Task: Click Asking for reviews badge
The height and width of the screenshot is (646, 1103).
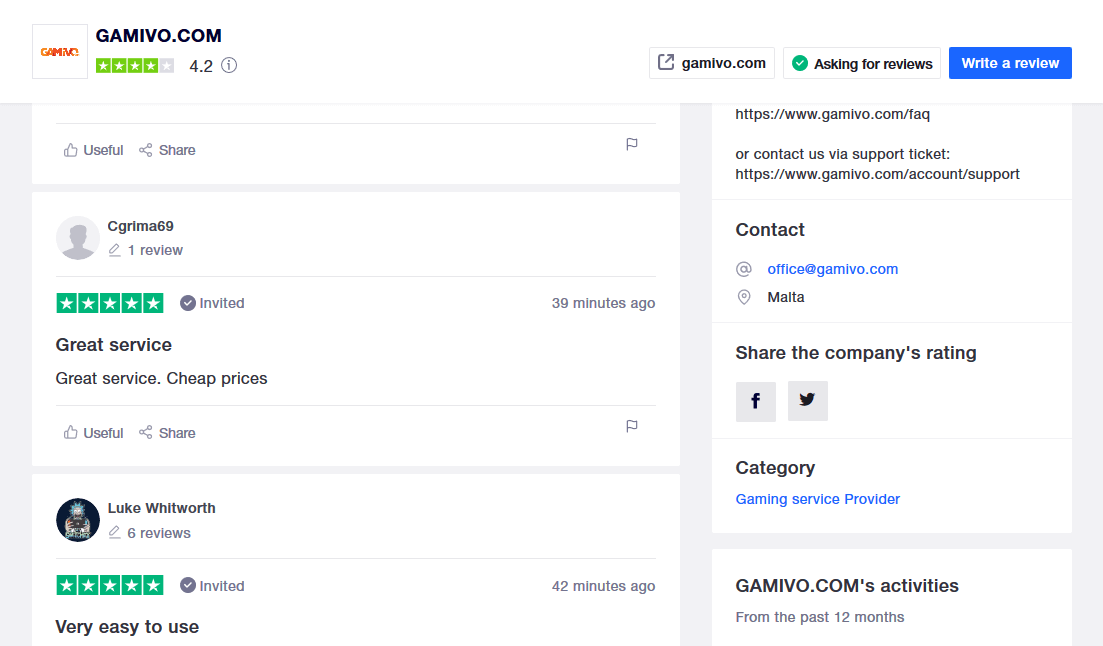Action: click(862, 63)
